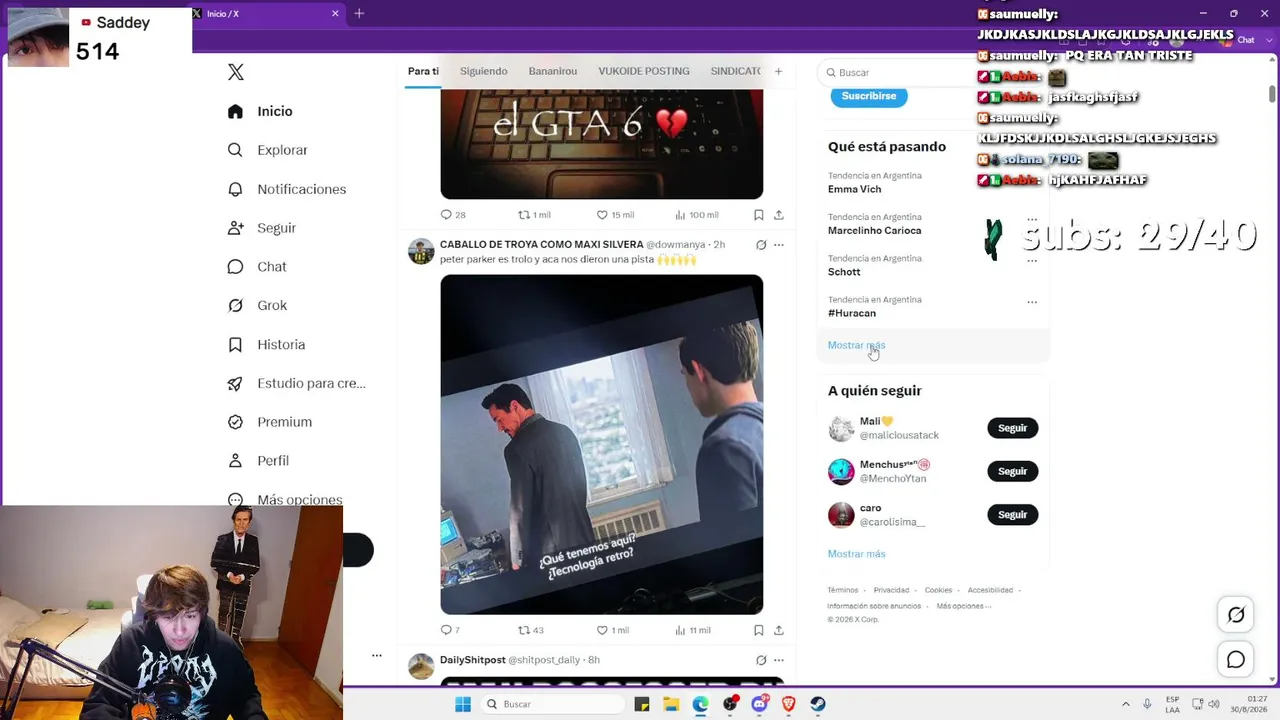1280x720 pixels.
Task: Click the plus icon beside timeline tabs
Action: click(778, 71)
